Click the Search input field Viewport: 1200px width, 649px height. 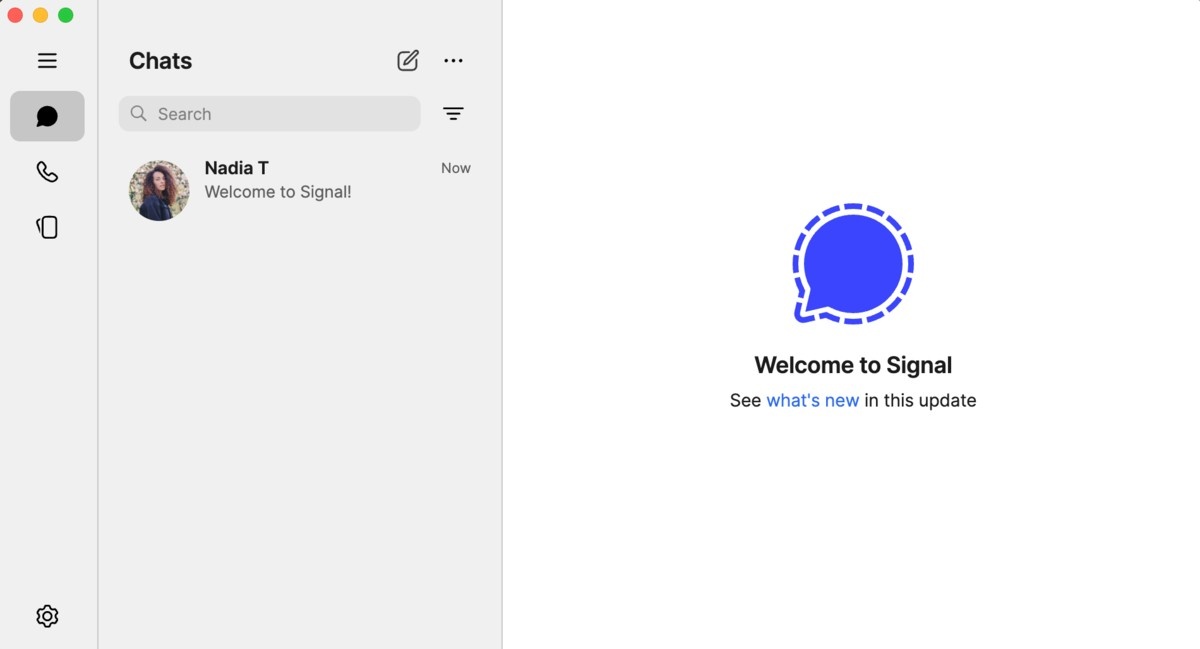(270, 114)
